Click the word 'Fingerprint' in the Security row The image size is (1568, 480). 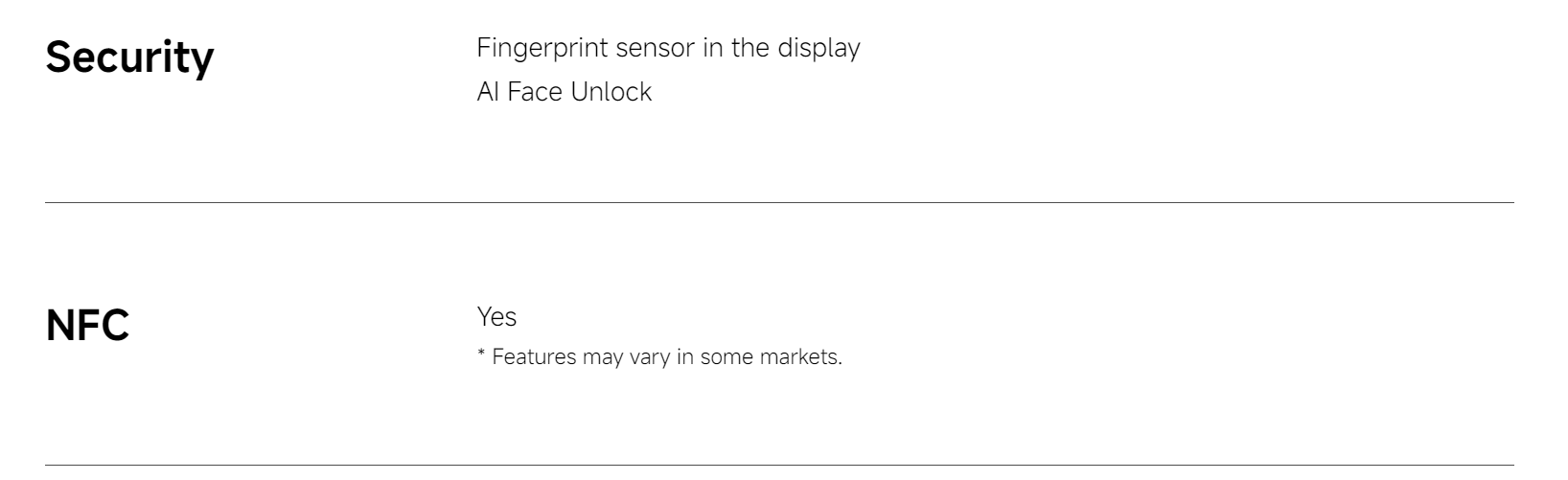(539, 48)
